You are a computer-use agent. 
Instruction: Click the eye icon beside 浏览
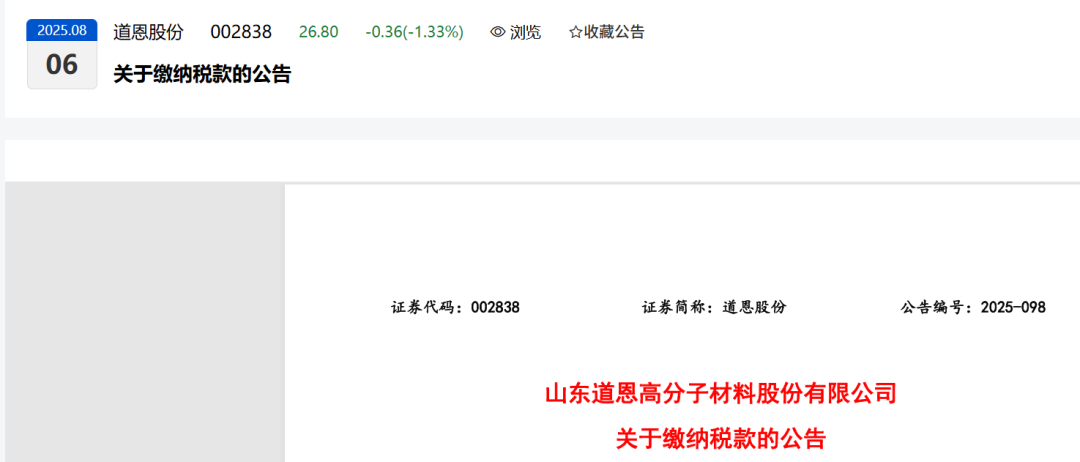497,32
